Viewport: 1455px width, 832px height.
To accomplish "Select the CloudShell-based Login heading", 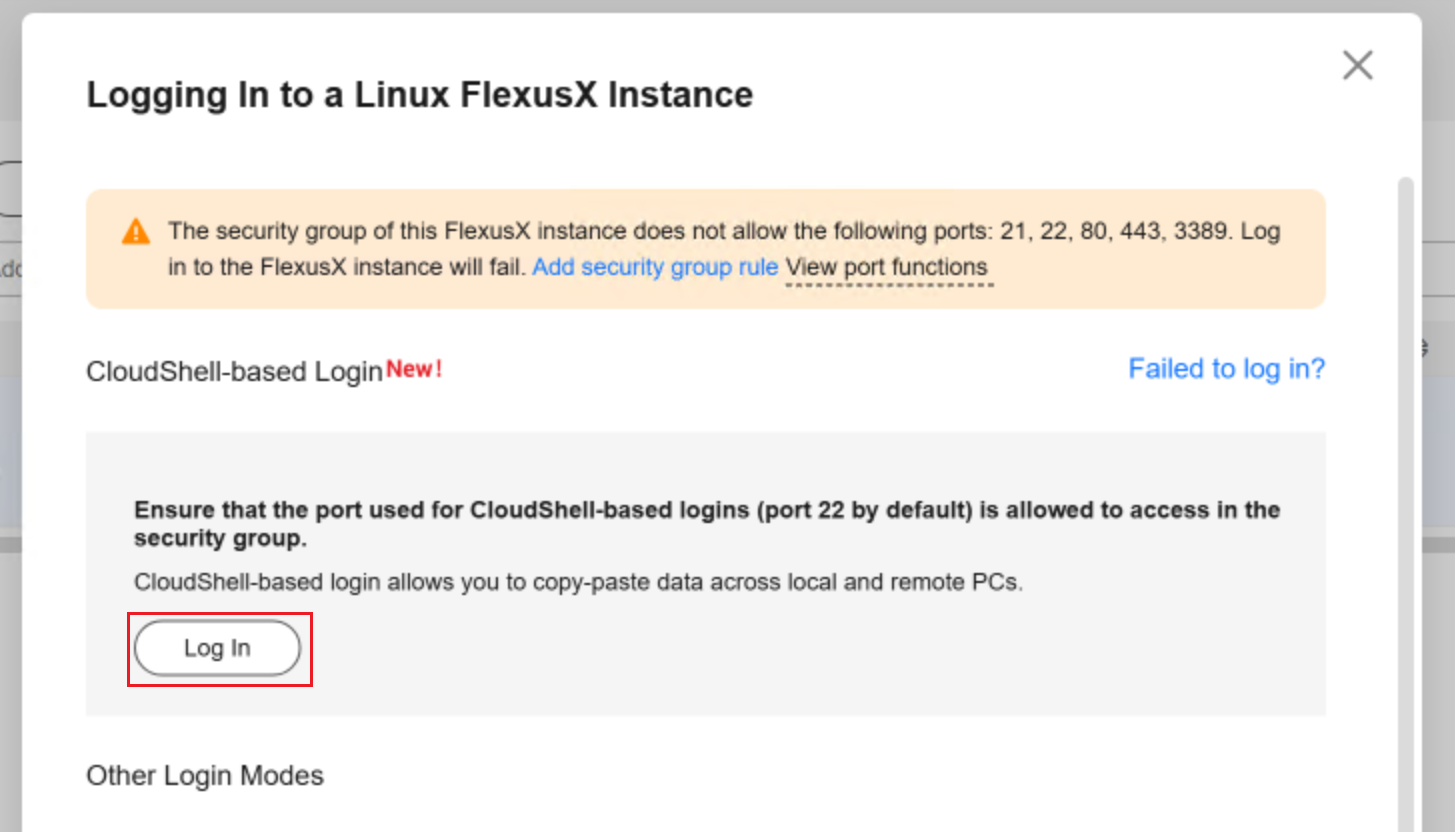I will point(235,372).
